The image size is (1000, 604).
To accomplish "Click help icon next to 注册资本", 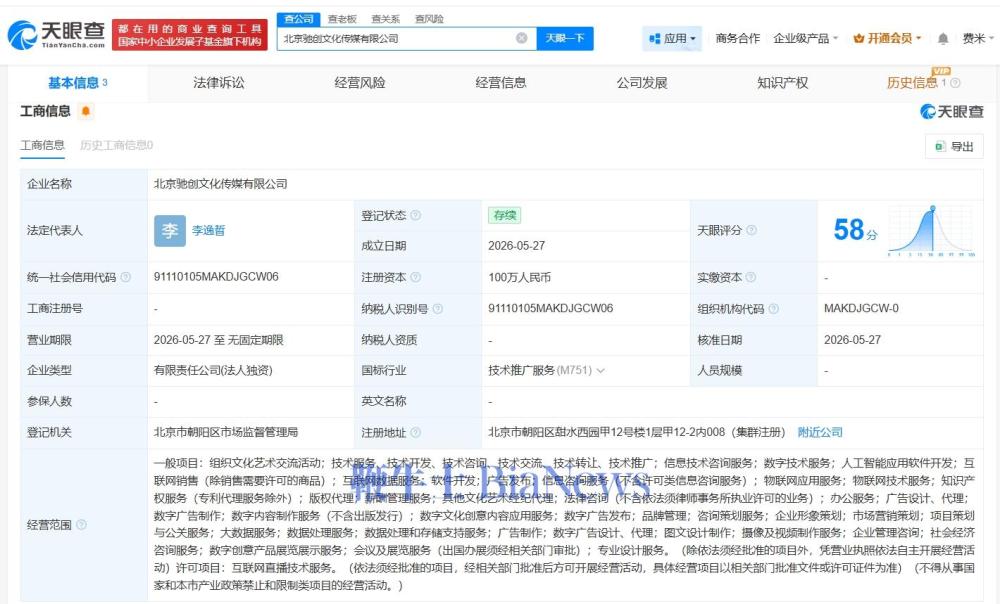I will [416, 277].
